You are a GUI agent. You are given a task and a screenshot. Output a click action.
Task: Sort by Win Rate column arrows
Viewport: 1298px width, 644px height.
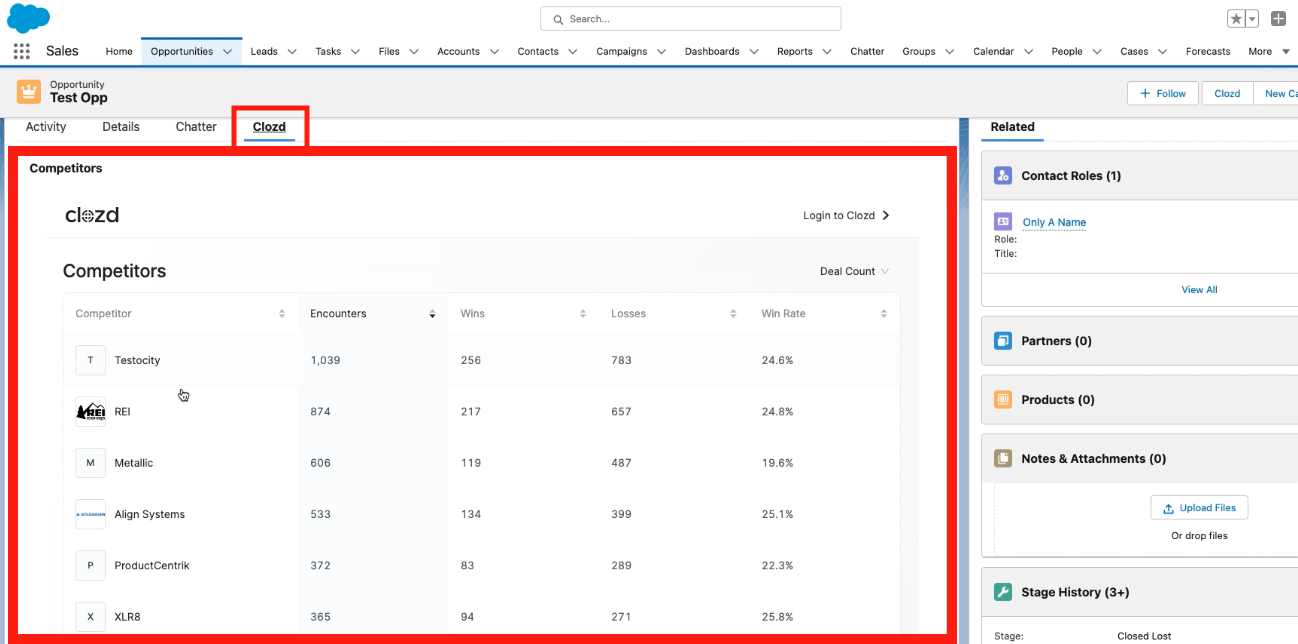pyautogui.click(x=884, y=314)
